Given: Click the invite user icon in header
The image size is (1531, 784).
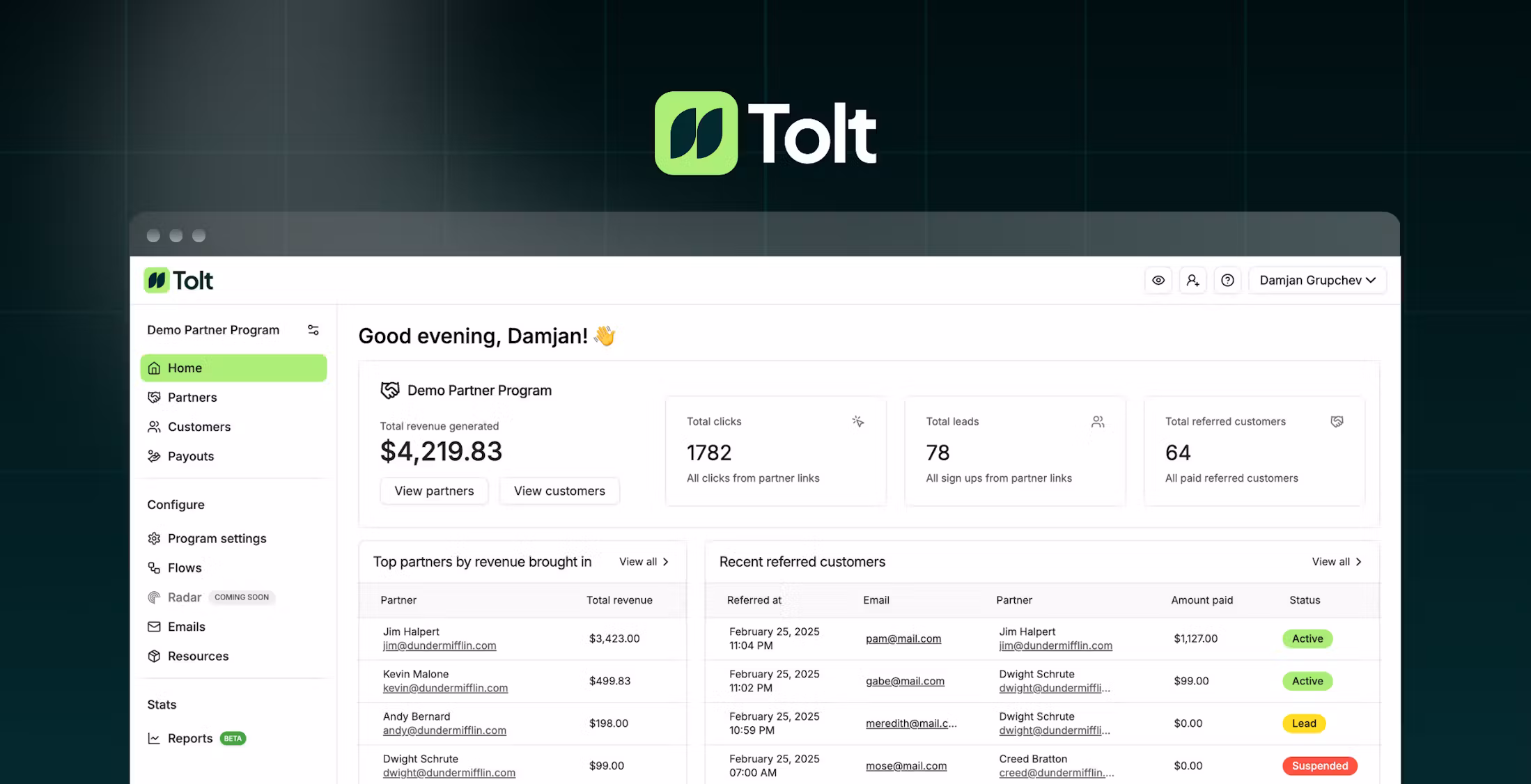Looking at the screenshot, I should (x=1192, y=280).
